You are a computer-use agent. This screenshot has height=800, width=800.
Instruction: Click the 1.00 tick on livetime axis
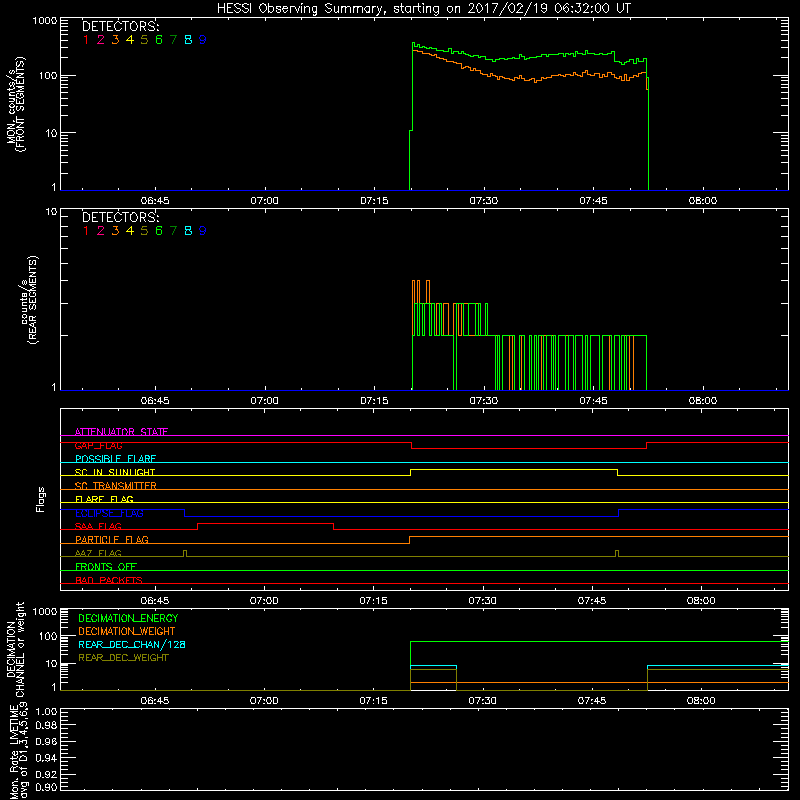pos(46,712)
